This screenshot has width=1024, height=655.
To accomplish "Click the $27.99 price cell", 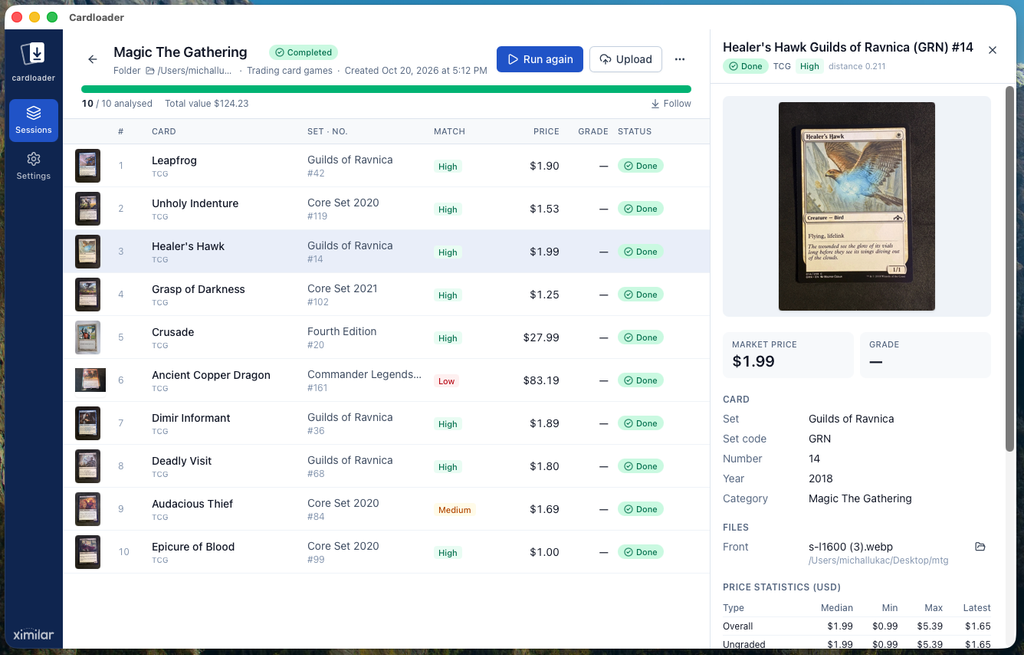I will pyautogui.click(x=541, y=338).
